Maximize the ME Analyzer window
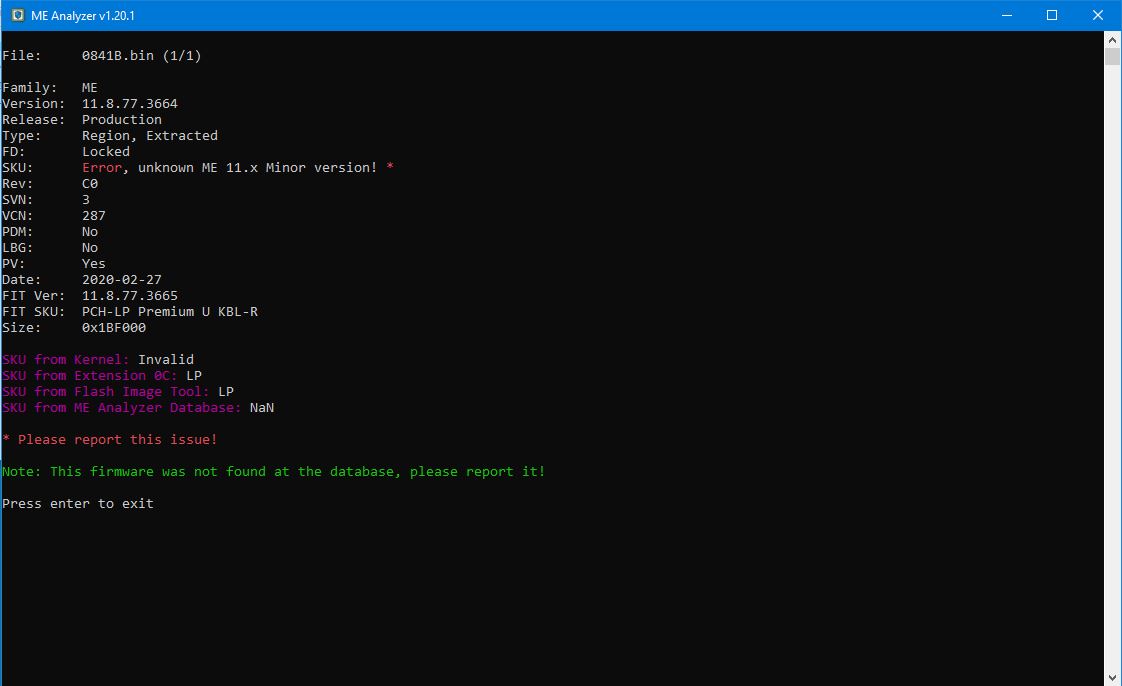1122x686 pixels. 1052,15
